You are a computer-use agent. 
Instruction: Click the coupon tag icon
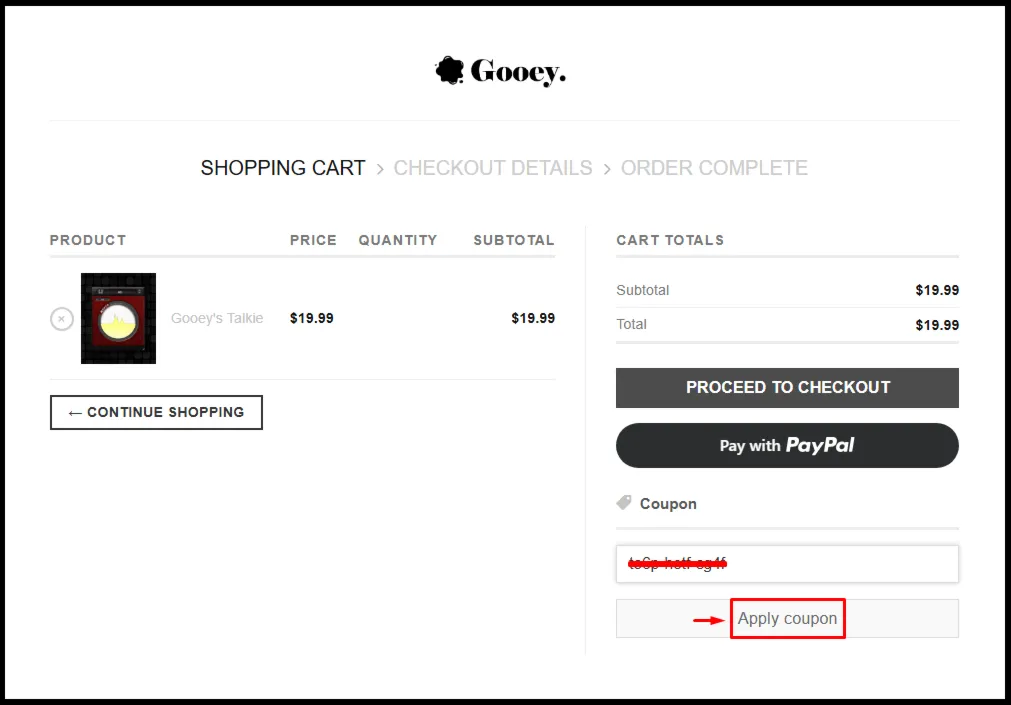(x=623, y=502)
